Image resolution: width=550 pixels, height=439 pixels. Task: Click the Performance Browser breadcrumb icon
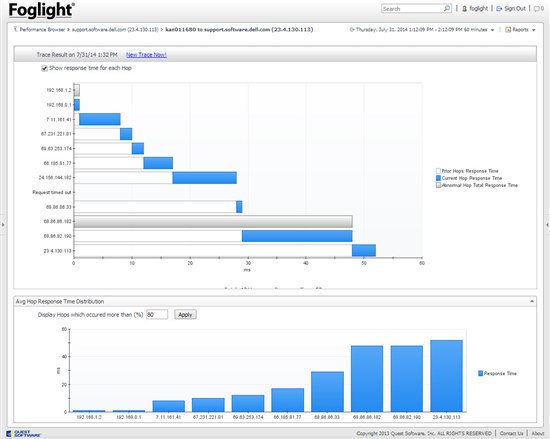click(x=15, y=29)
